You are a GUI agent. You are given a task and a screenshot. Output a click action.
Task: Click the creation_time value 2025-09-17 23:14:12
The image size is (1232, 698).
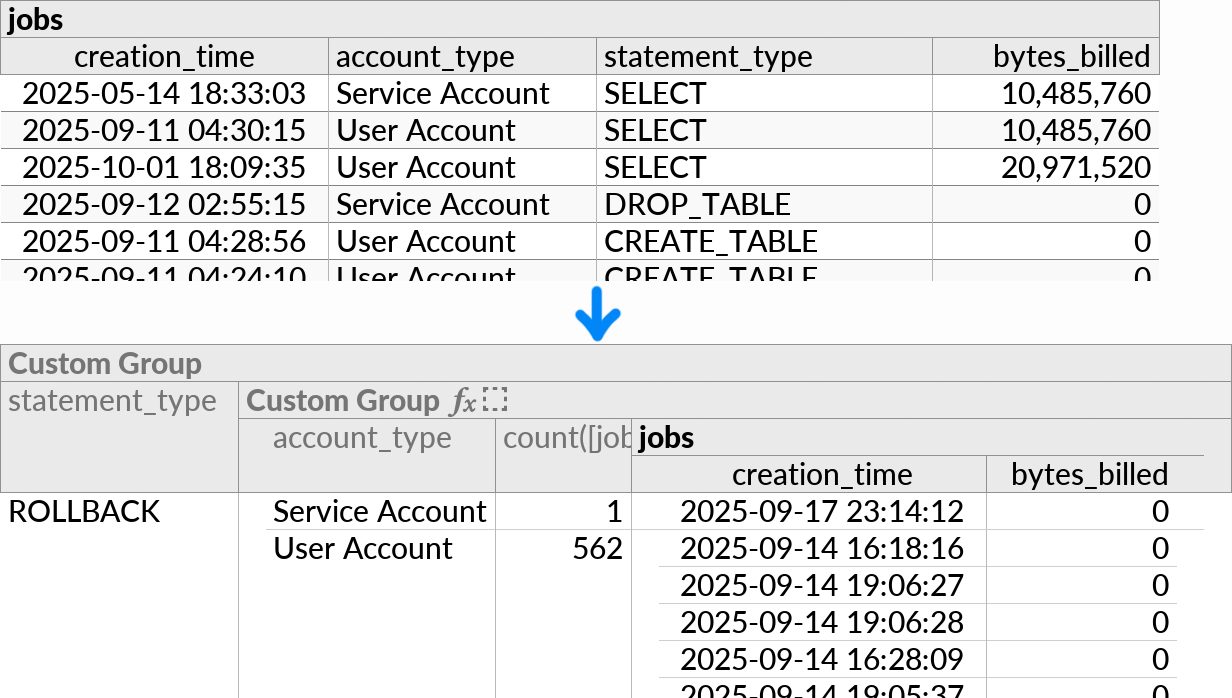pos(821,511)
